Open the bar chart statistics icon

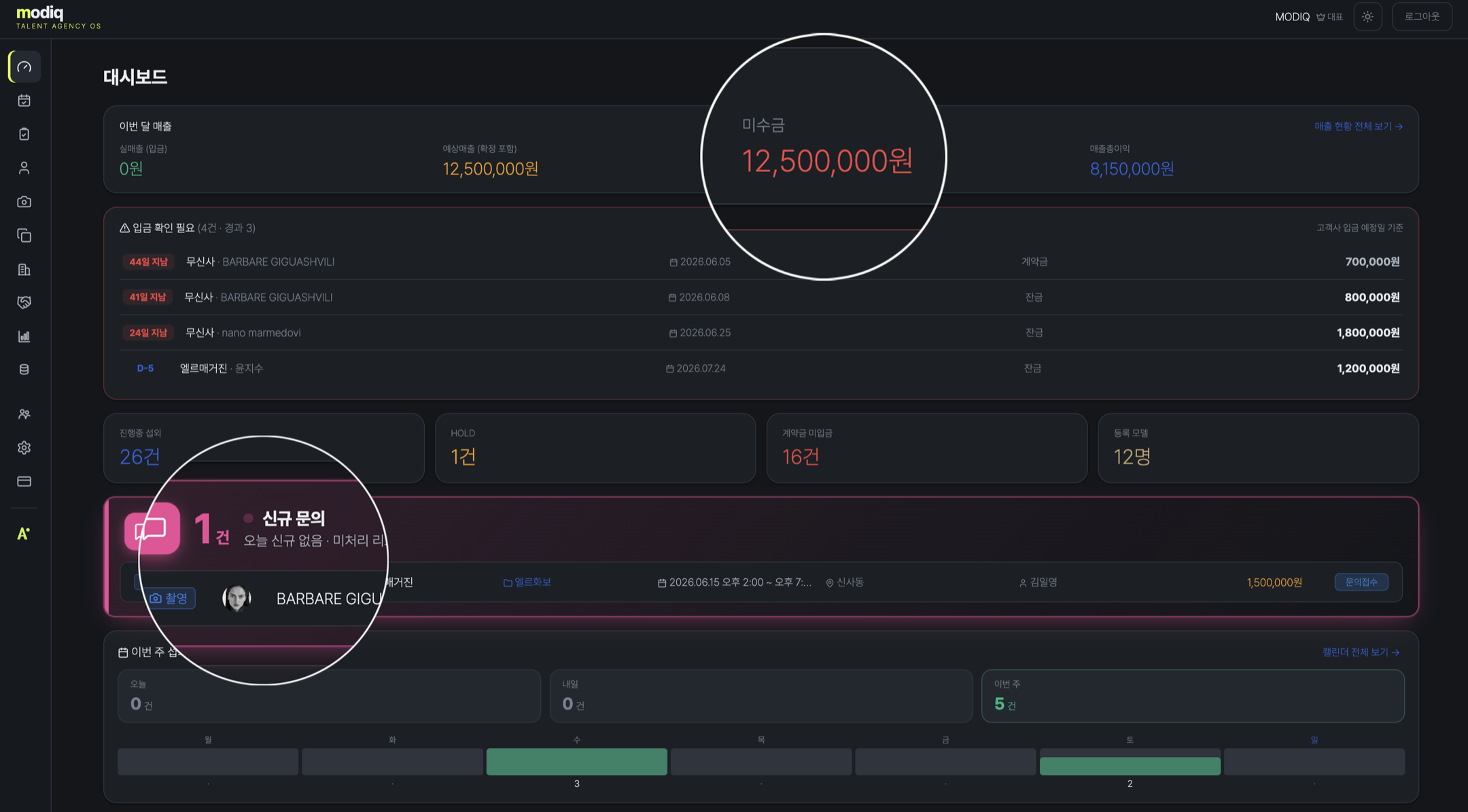[24, 336]
